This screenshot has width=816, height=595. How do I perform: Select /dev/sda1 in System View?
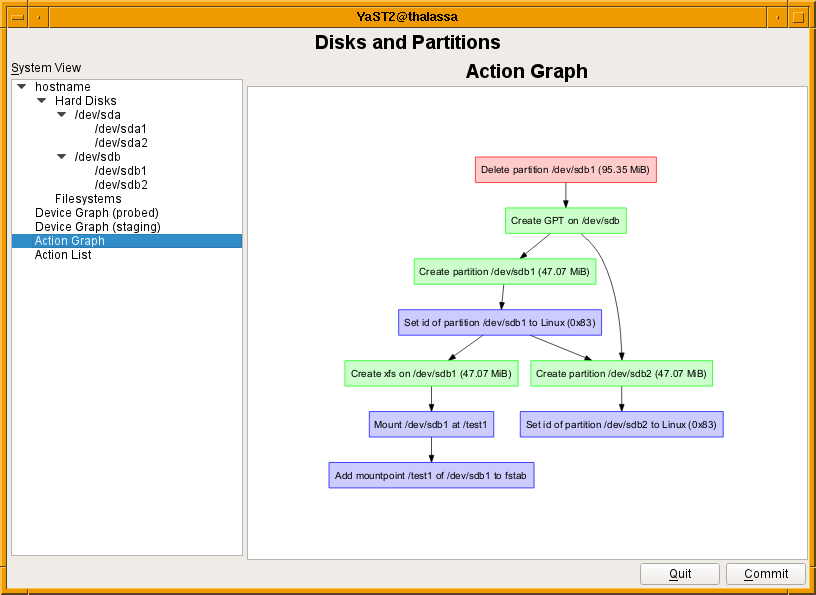pyautogui.click(x=120, y=129)
